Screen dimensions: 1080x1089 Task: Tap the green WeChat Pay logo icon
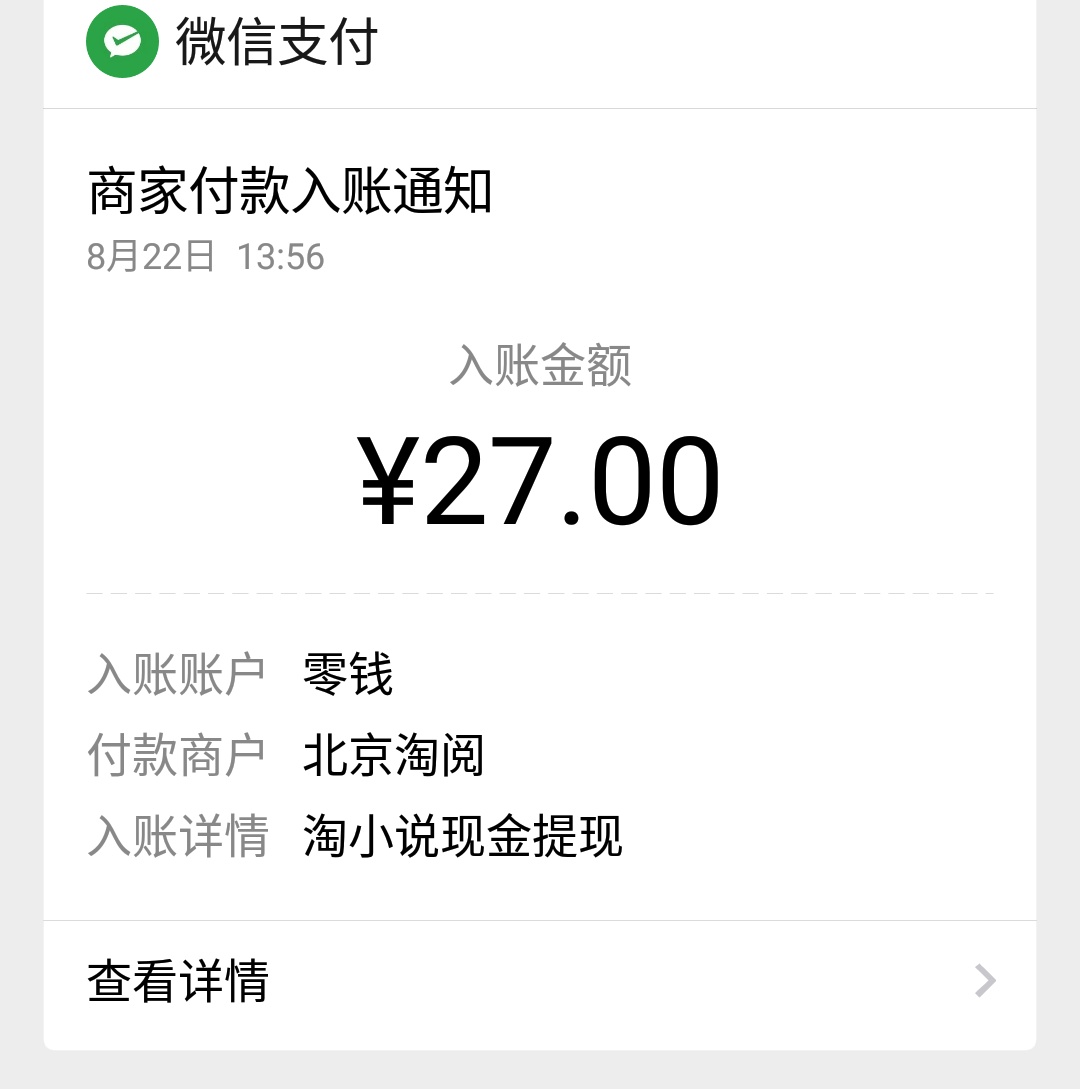[122, 42]
